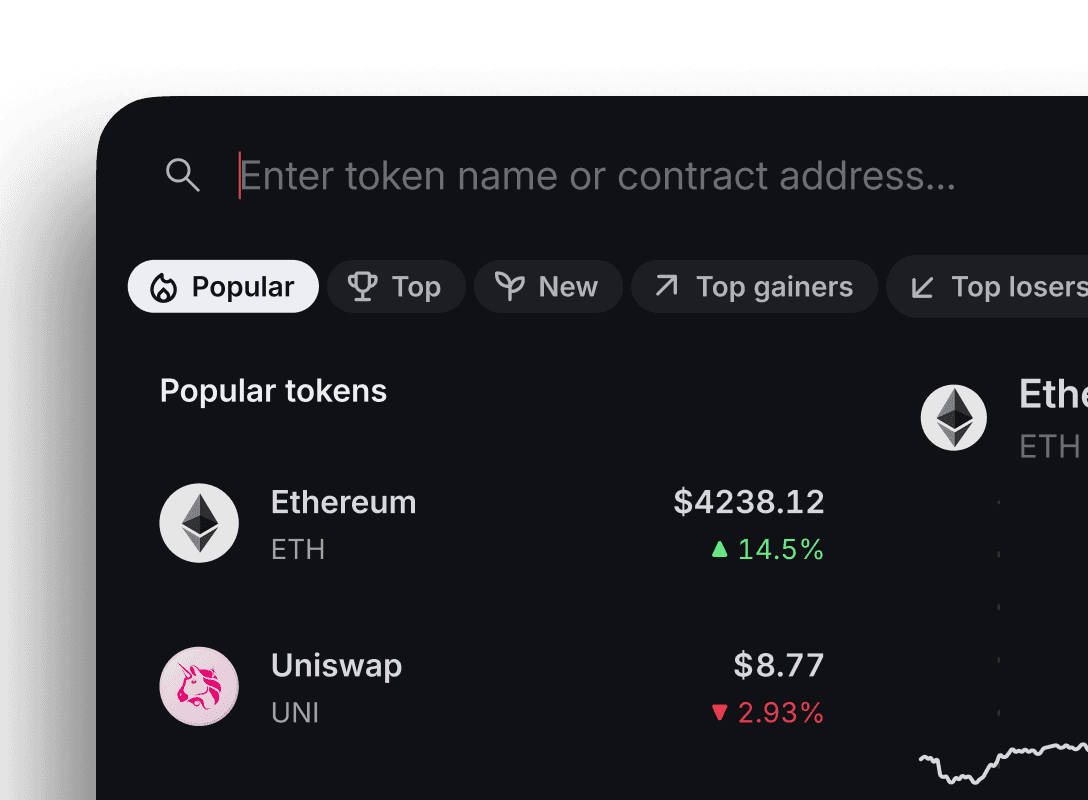Click the magnifying glass search icon
1088x800 pixels.
tap(182, 175)
